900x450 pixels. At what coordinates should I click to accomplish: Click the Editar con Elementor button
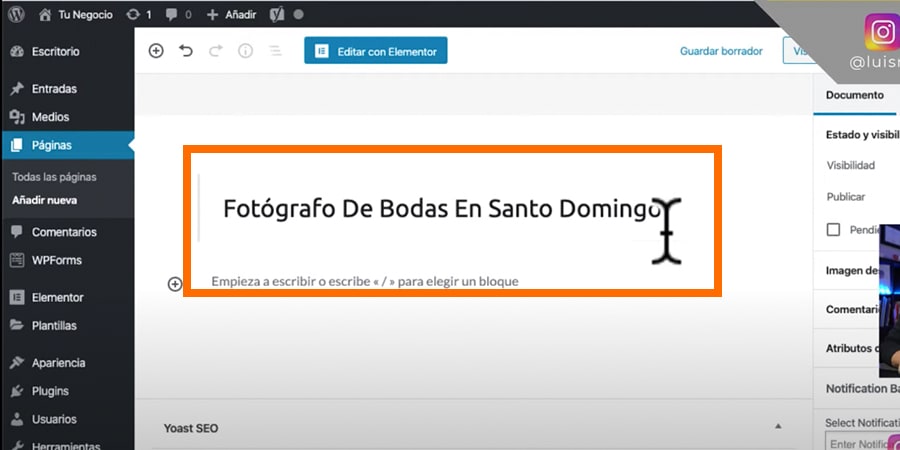376,51
